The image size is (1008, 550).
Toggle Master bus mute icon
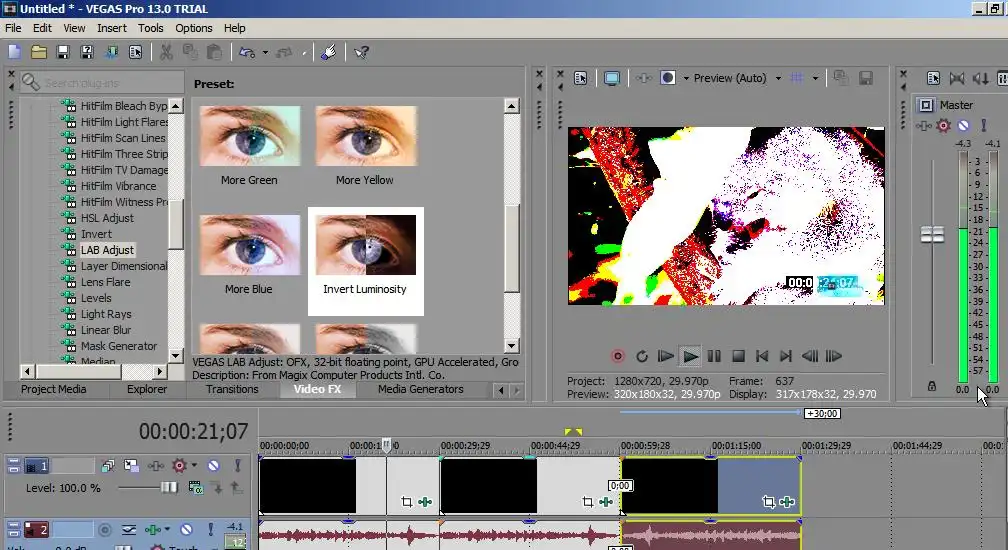pyautogui.click(x=963, y=126)
